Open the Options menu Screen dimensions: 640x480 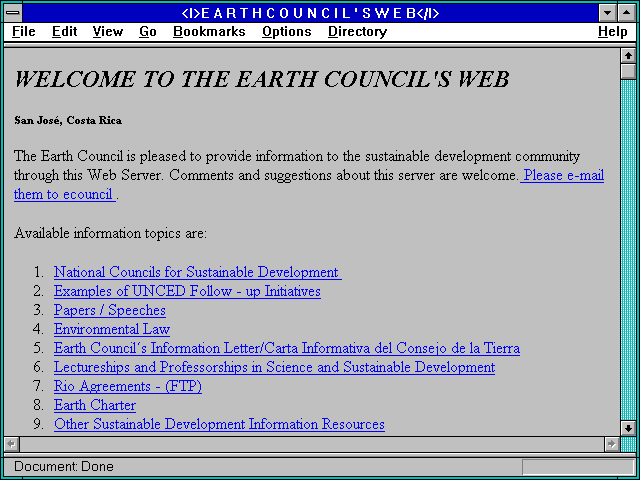(x=287, y=31)
